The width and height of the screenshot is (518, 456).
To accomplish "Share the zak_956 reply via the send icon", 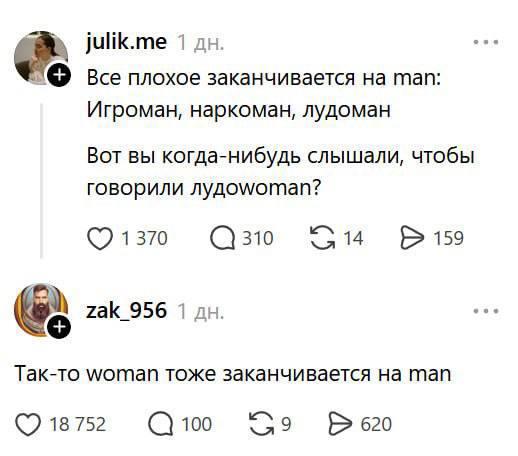I will (341, 424).
